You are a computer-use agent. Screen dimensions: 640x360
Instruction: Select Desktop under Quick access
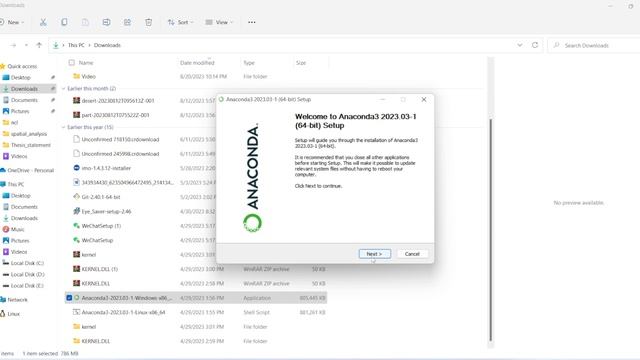(20, 78)
